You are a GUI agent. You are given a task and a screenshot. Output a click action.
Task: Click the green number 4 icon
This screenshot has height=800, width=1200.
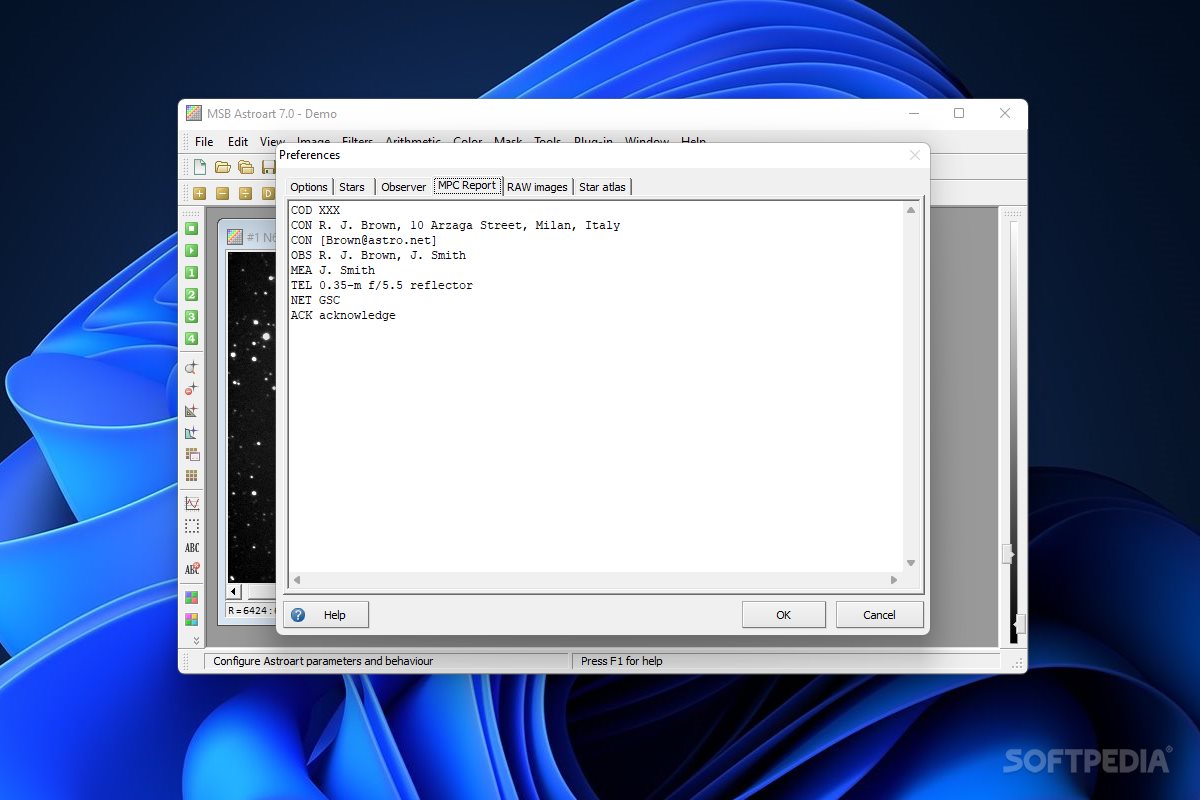[191, 338]
